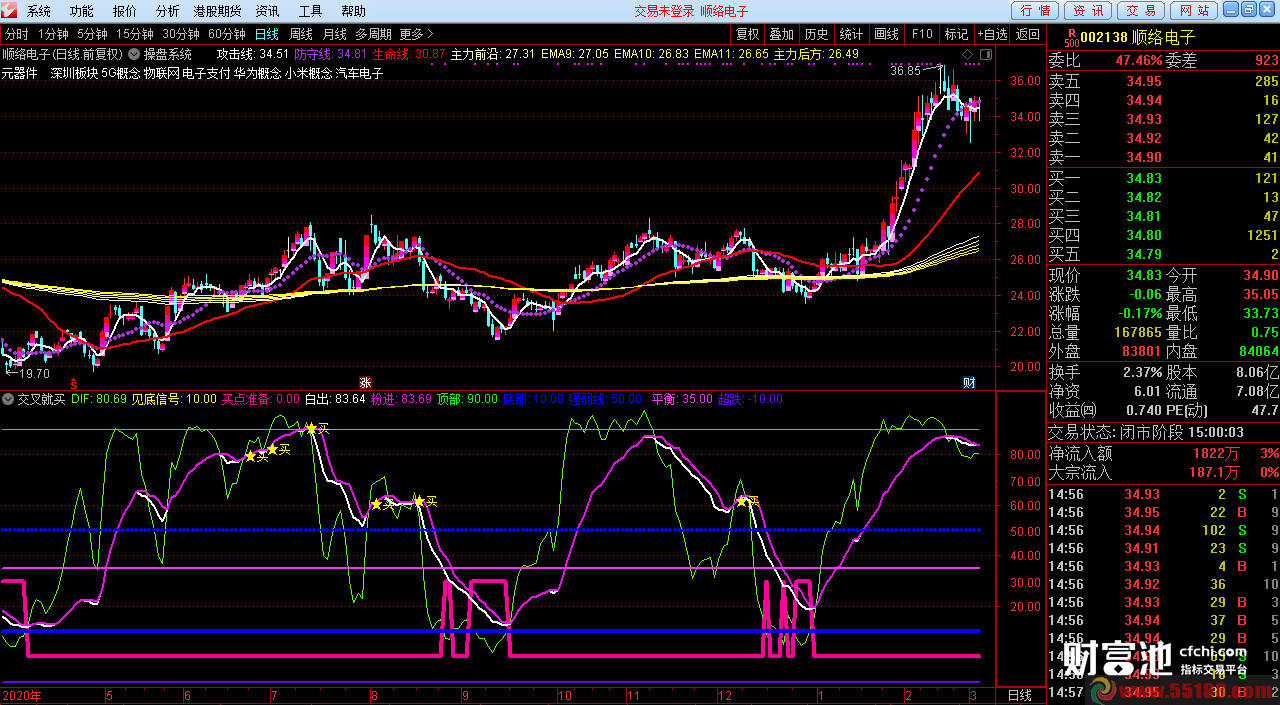Select the 30分钟 period tab

(x=181, y=34)
